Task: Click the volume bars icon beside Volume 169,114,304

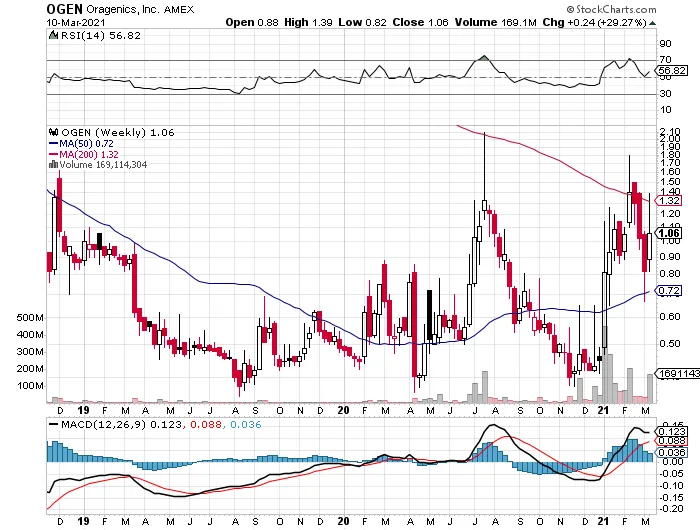Action: (53, 164)
